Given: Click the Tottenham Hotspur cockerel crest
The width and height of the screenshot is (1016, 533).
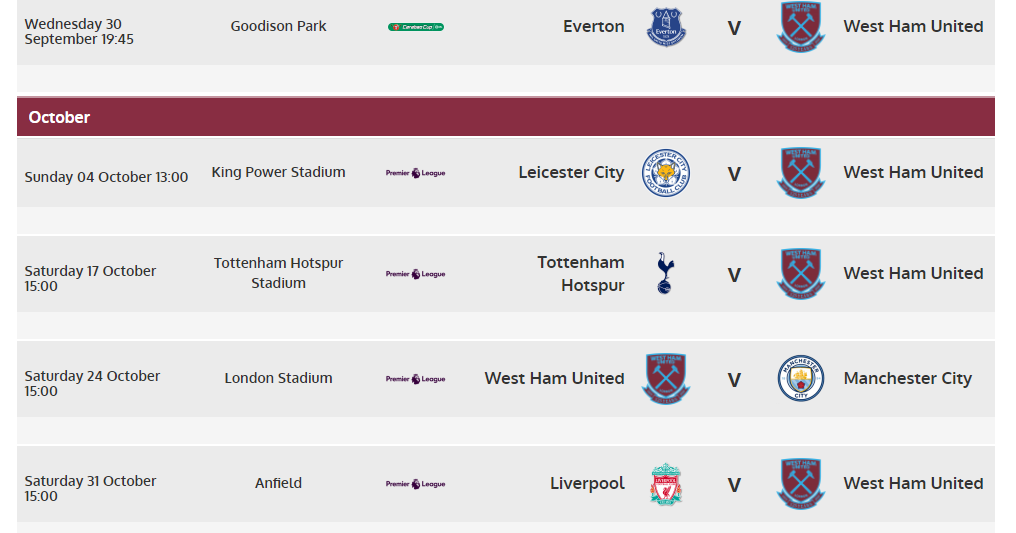Looking at the screenshot, I should pyautogui.click(x=665, y=273).
